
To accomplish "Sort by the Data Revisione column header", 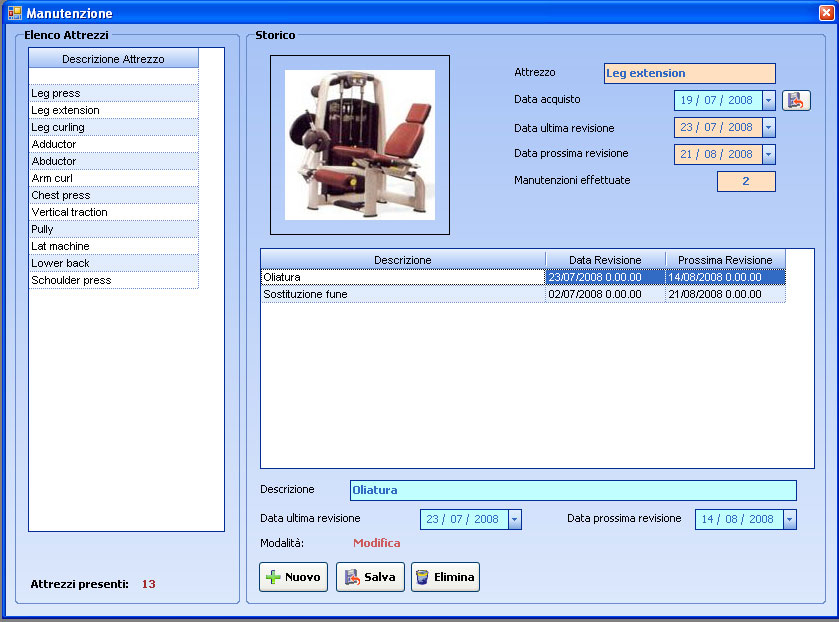I will click(605, 260).
